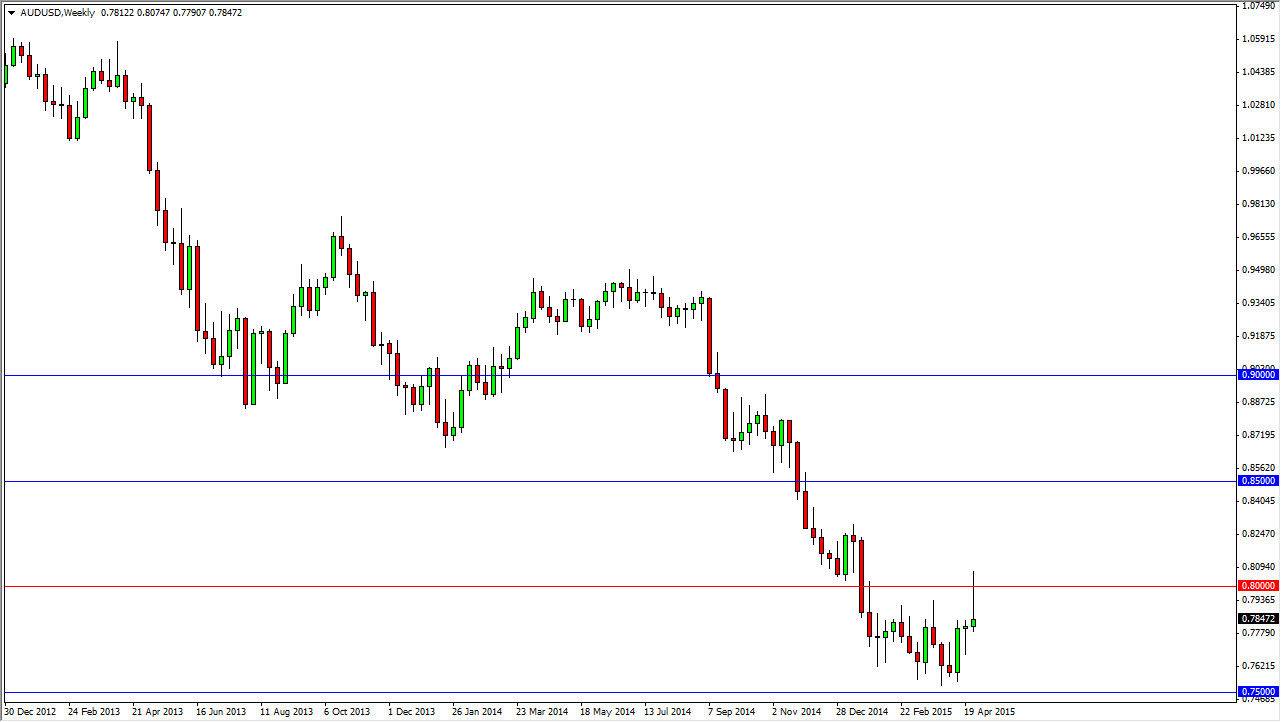The width and height of the screenshot is (1281, 722).
Task: Click the red 0.80000 price label
Action: 1258,584
